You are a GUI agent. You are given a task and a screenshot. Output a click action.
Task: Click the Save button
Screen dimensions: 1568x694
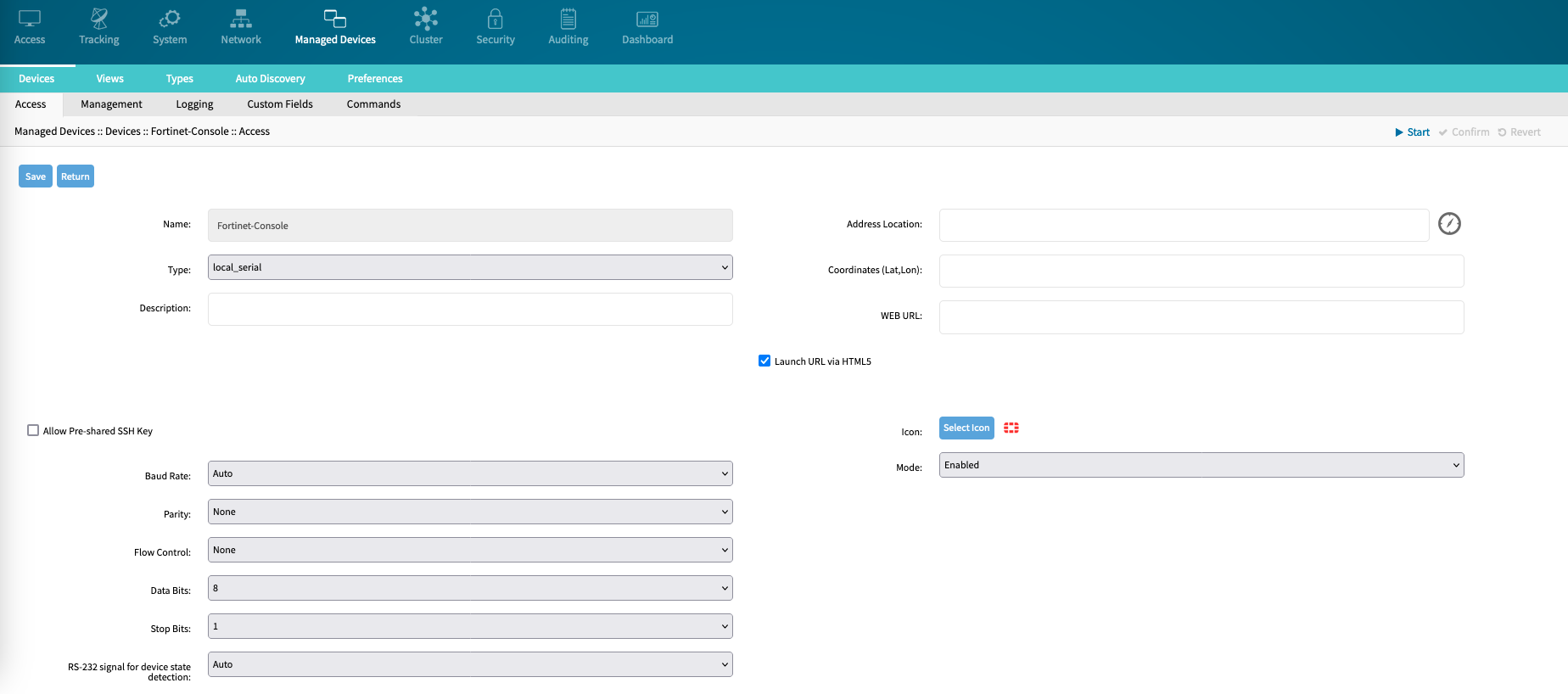click(x=36, y=176)
